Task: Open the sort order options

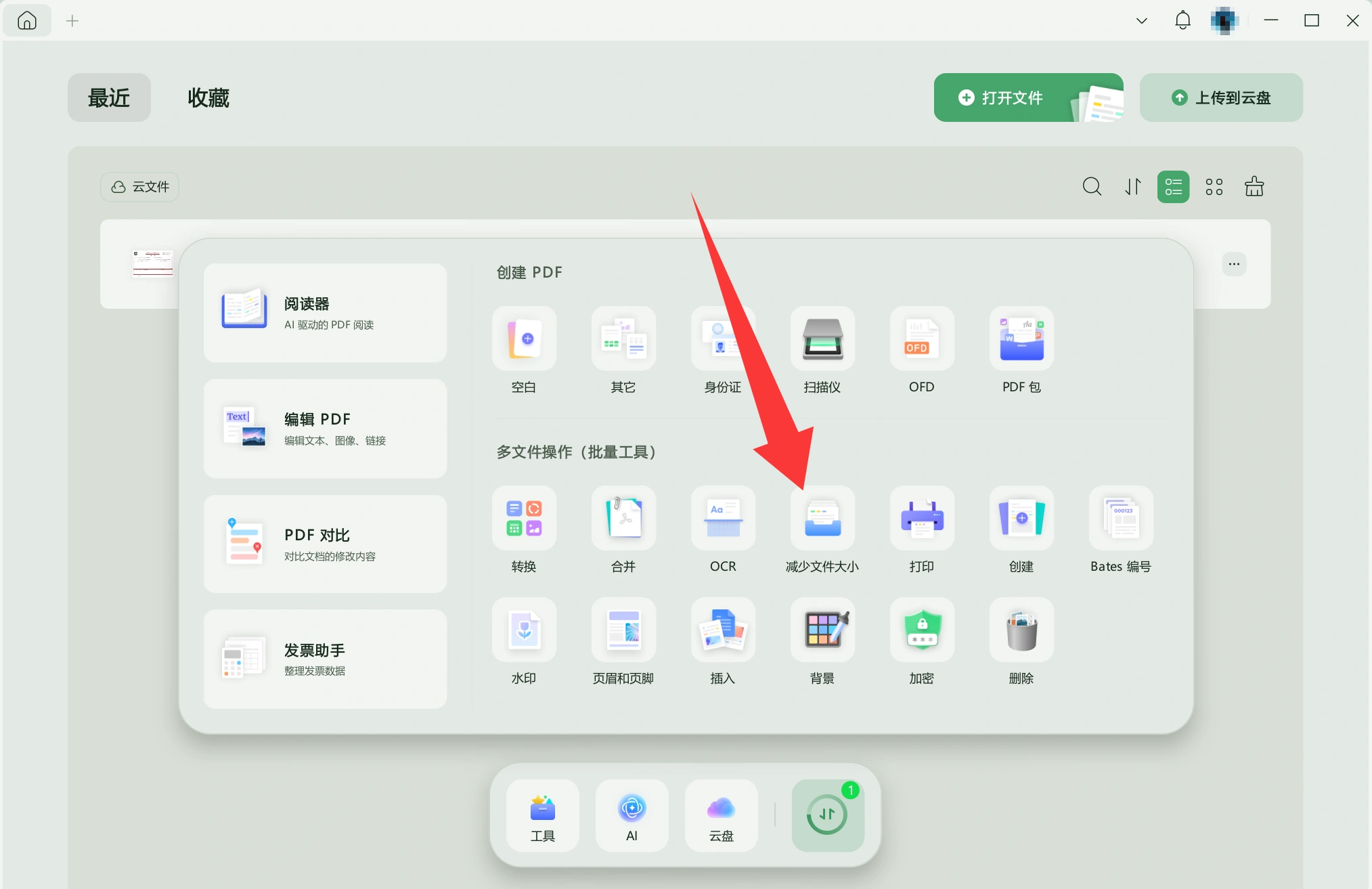Action: (1133, 186)
